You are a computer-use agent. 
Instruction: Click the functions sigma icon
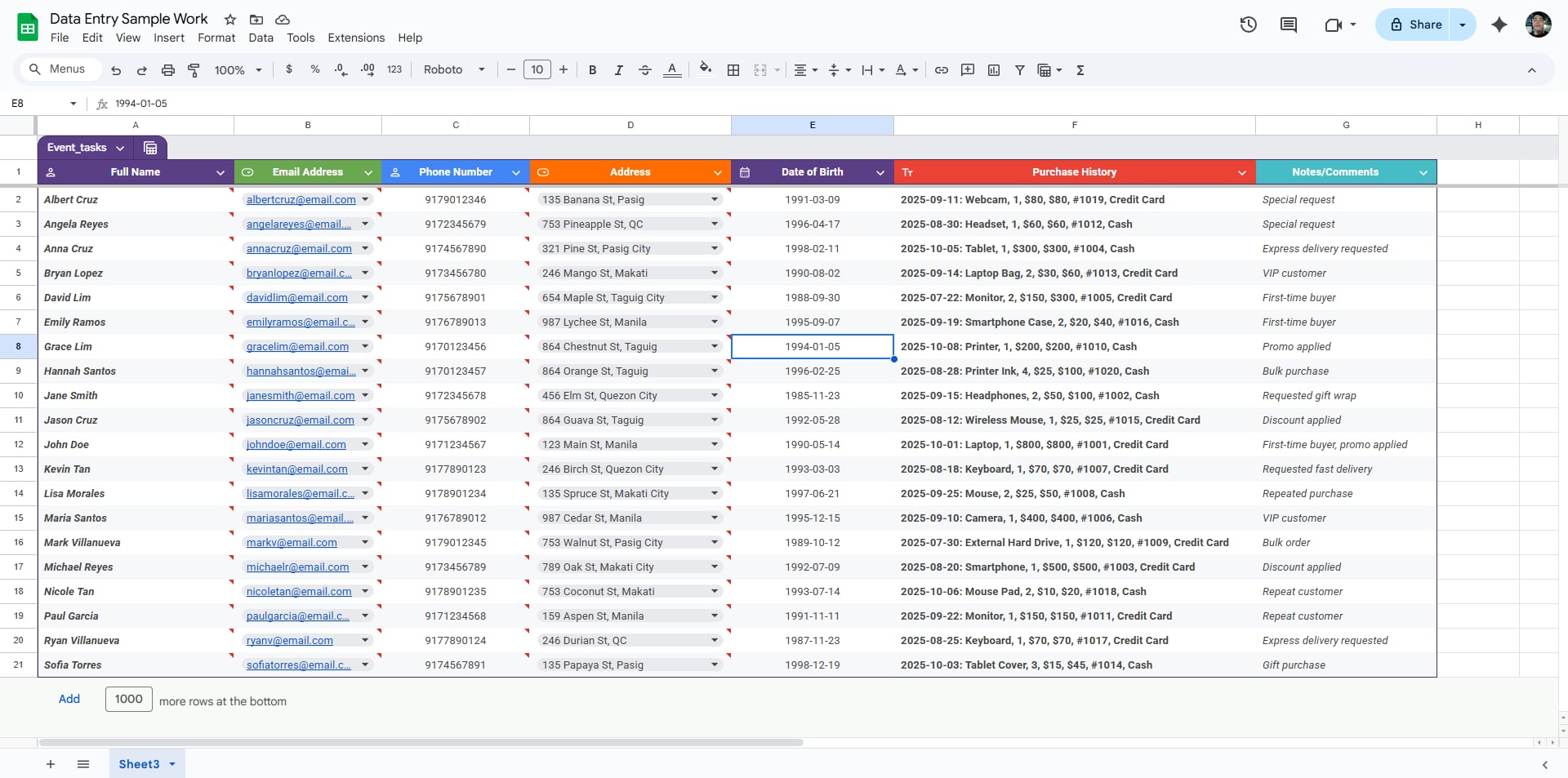[1080, 70]
